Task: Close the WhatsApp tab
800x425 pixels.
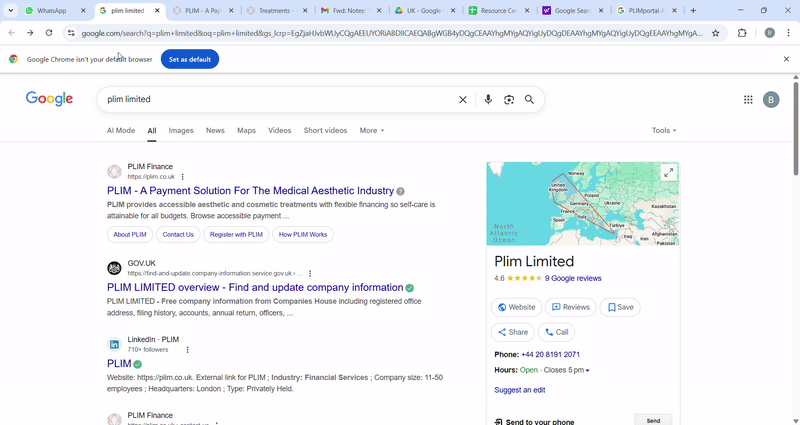Action: point(84,10)
